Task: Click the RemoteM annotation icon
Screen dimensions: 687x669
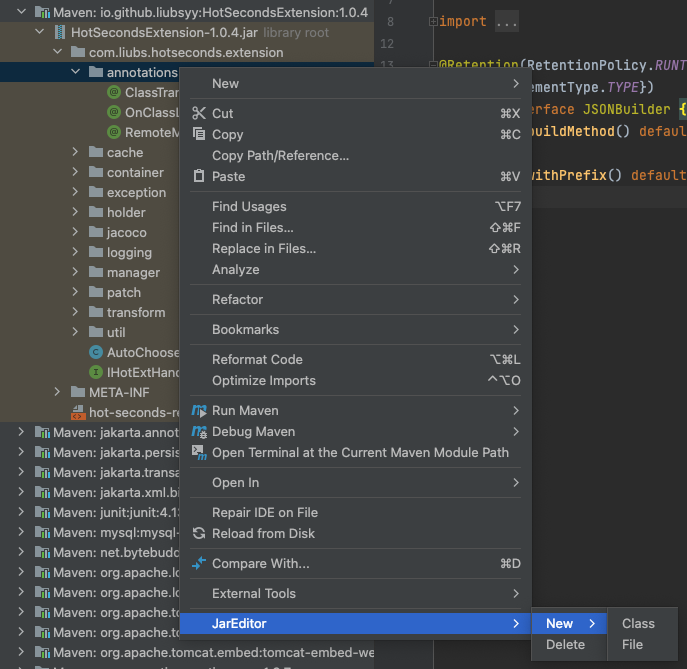Action: pos(114,132)
